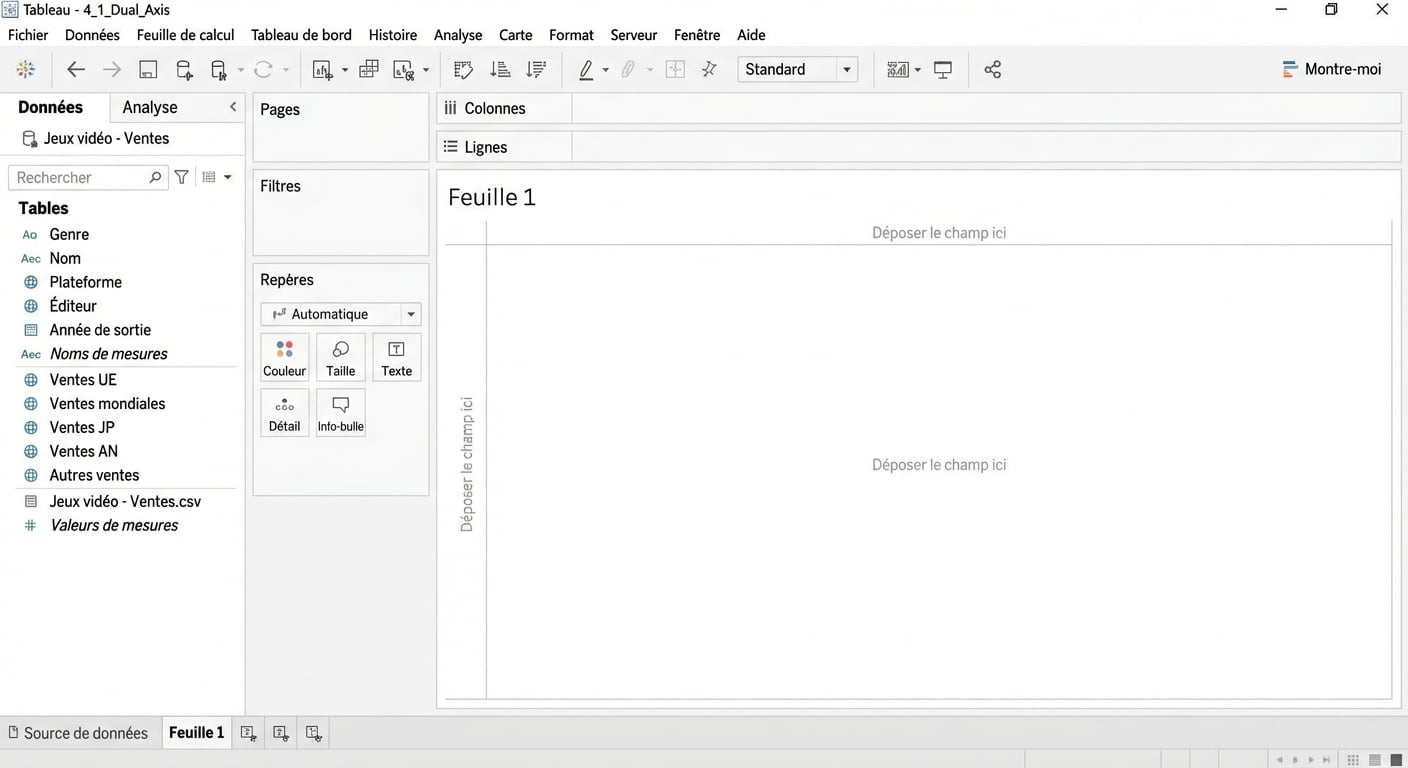Image resolution: width=1408 pixels, height=768 pixels.
Task: Run the refresh update icon
Action: click(x=263, y=69)
